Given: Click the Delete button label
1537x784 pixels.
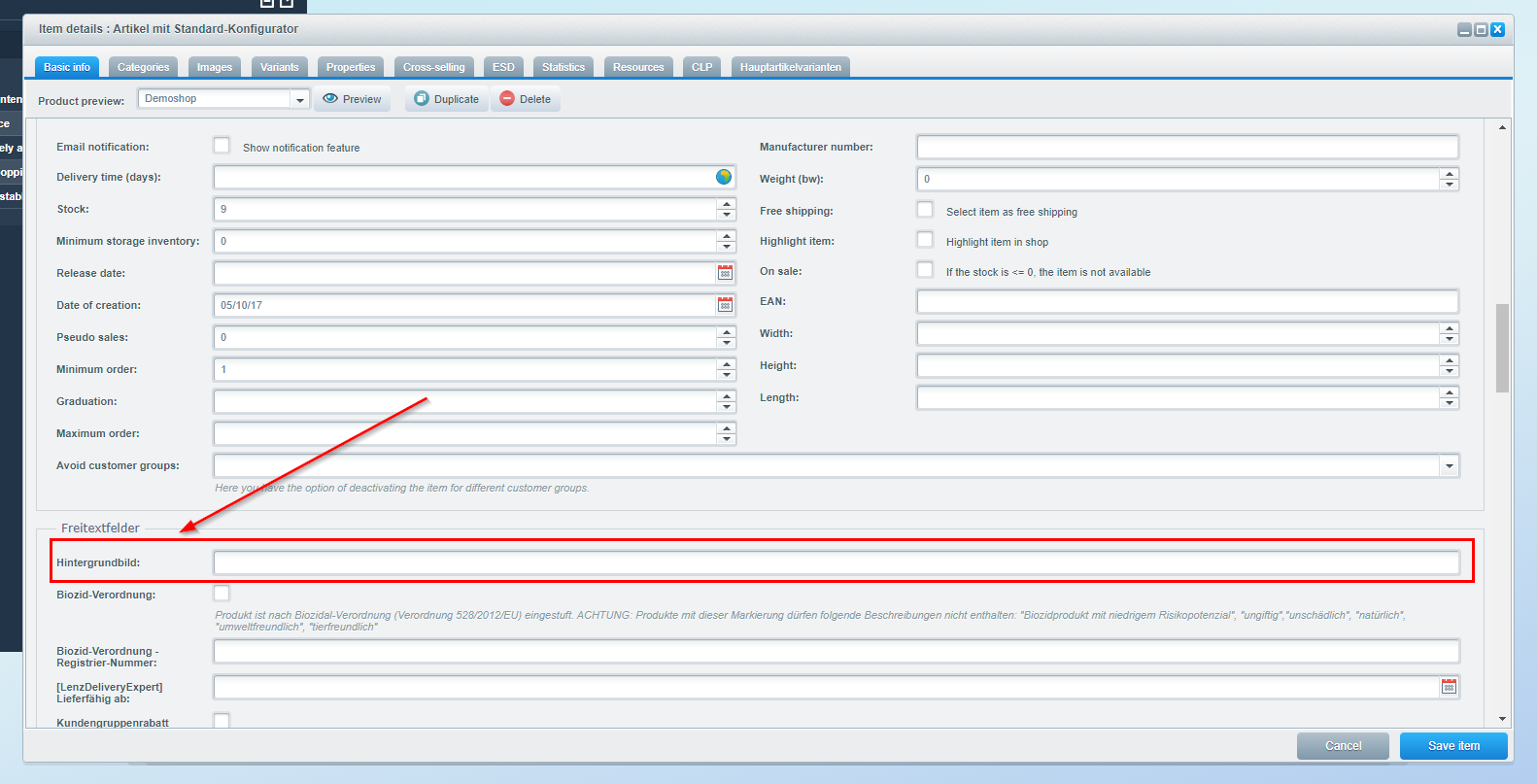Looking at the screenshot, I should pyautogui.click(x=535, y=99).
